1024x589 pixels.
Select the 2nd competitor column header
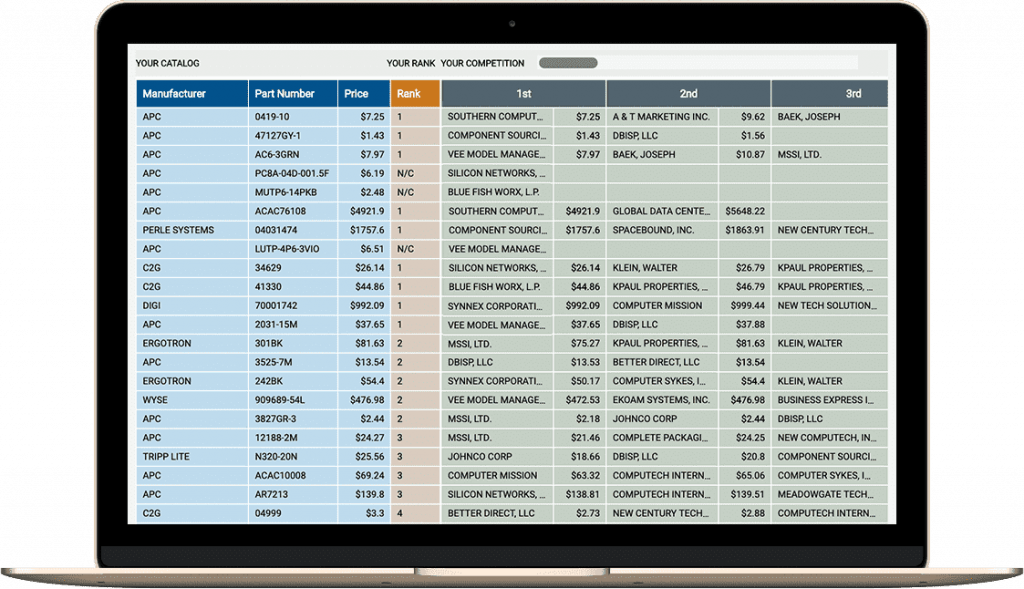click(688, 93)
